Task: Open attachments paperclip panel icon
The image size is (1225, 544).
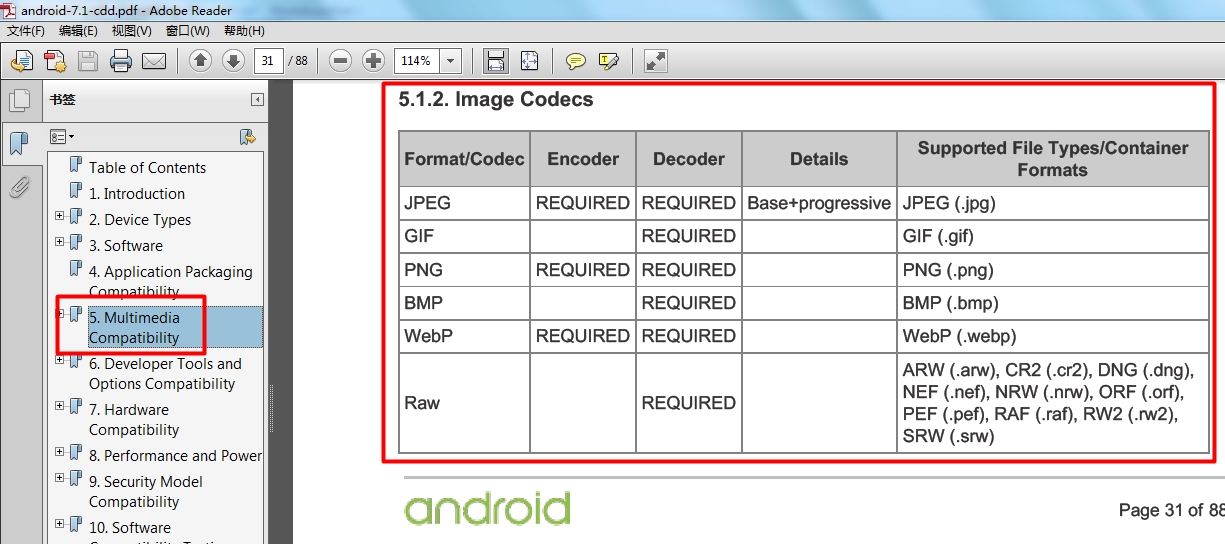Action: click(19, 186)
